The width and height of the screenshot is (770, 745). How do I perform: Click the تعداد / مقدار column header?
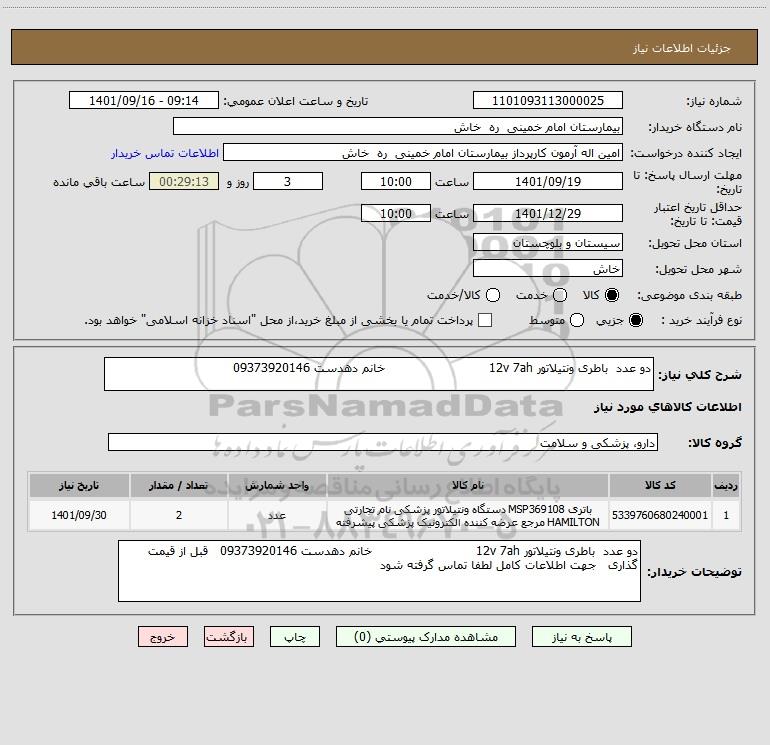tap(179, 485)
